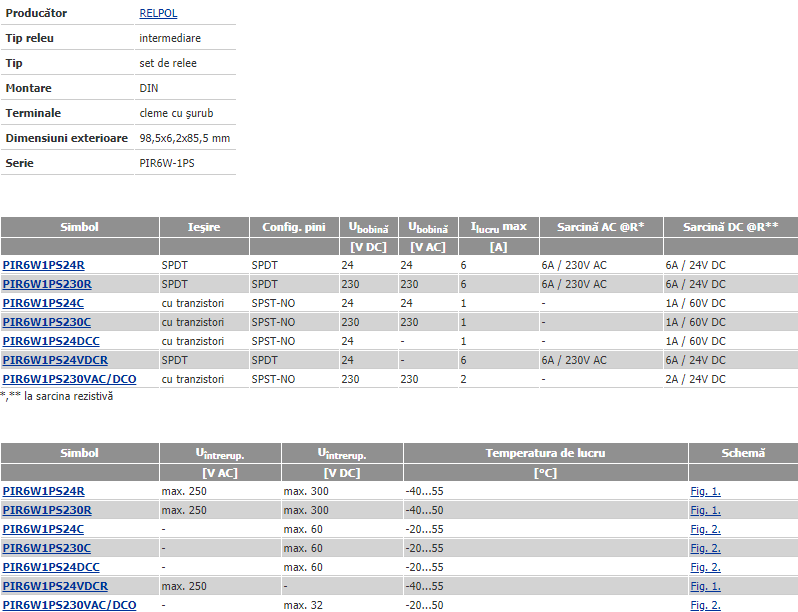
Task: Select the Ilucru max column header
Action: click(498, 227)
